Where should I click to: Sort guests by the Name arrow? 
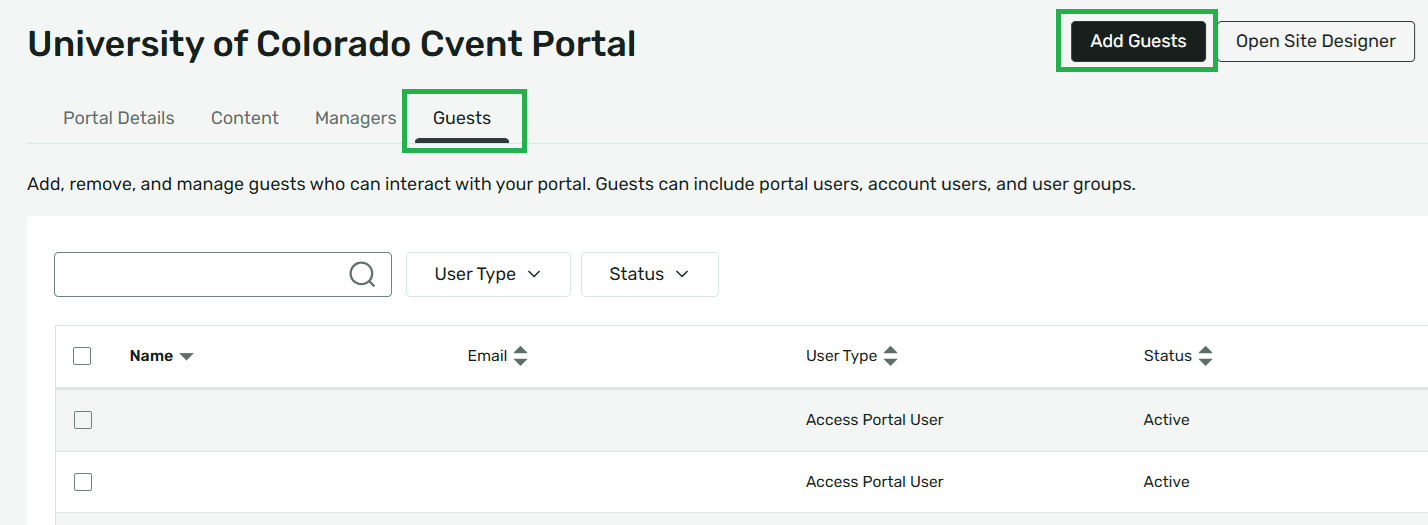point(186,357)
